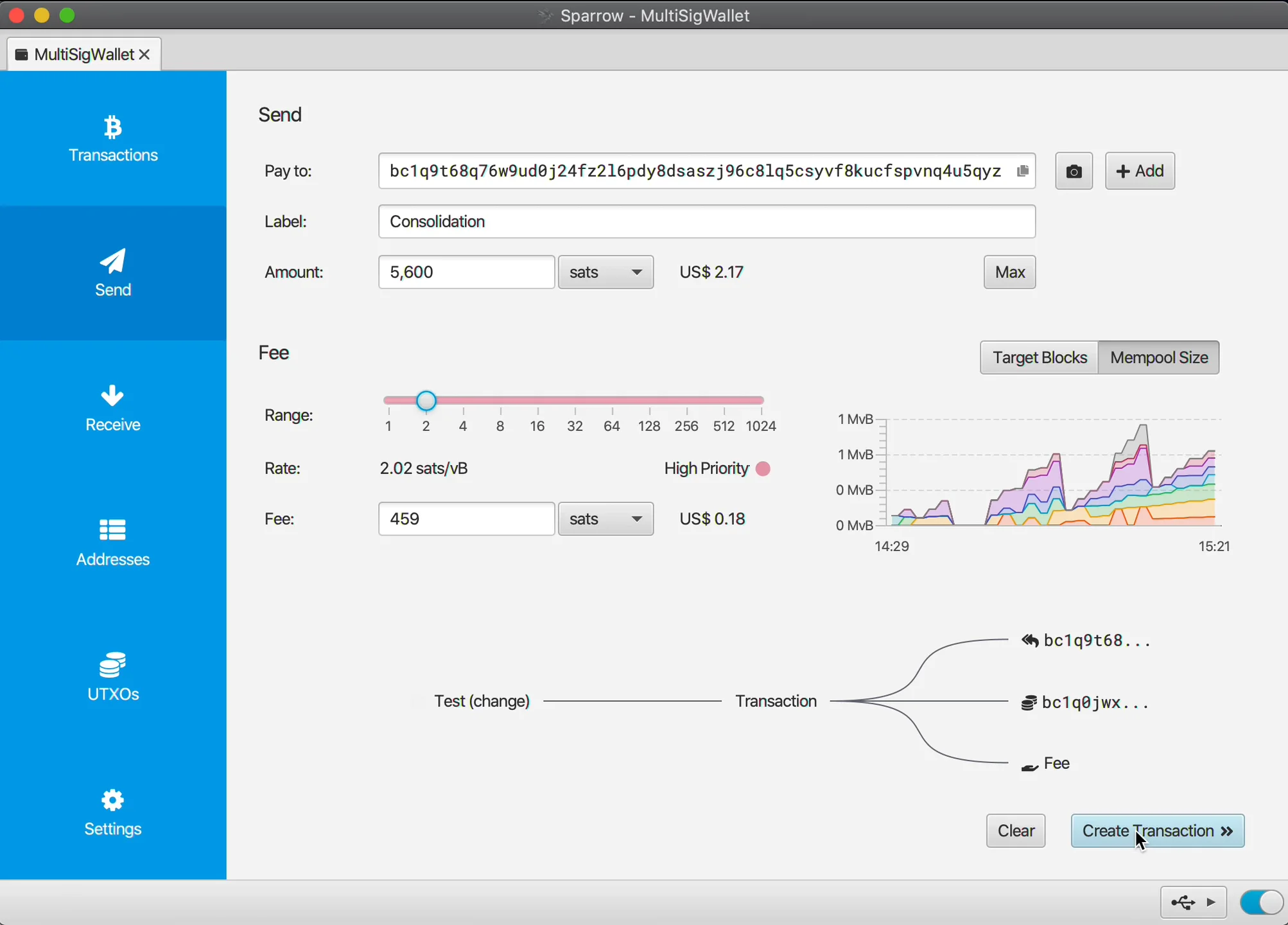1288x925 pixels.
Task: Click the fee range slider handle
Action: pyautogui.click(x=426, y=401)
